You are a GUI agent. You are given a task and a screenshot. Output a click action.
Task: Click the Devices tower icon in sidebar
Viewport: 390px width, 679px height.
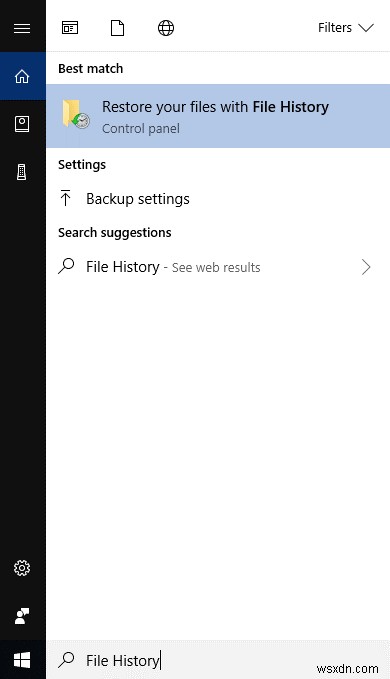click(x=22, y=172)
